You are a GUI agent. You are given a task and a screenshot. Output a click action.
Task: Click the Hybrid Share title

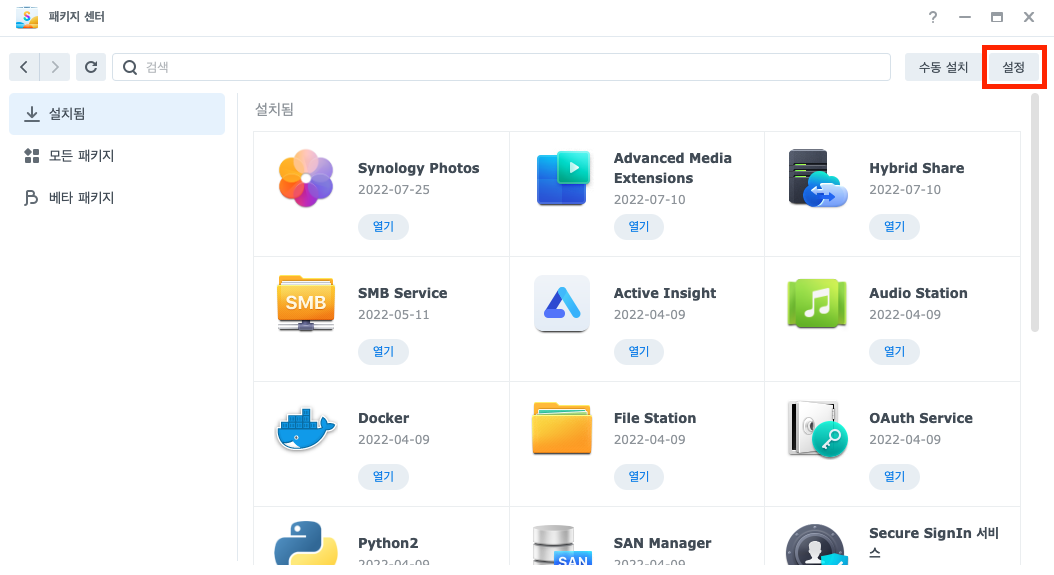(x=917, y=168)
